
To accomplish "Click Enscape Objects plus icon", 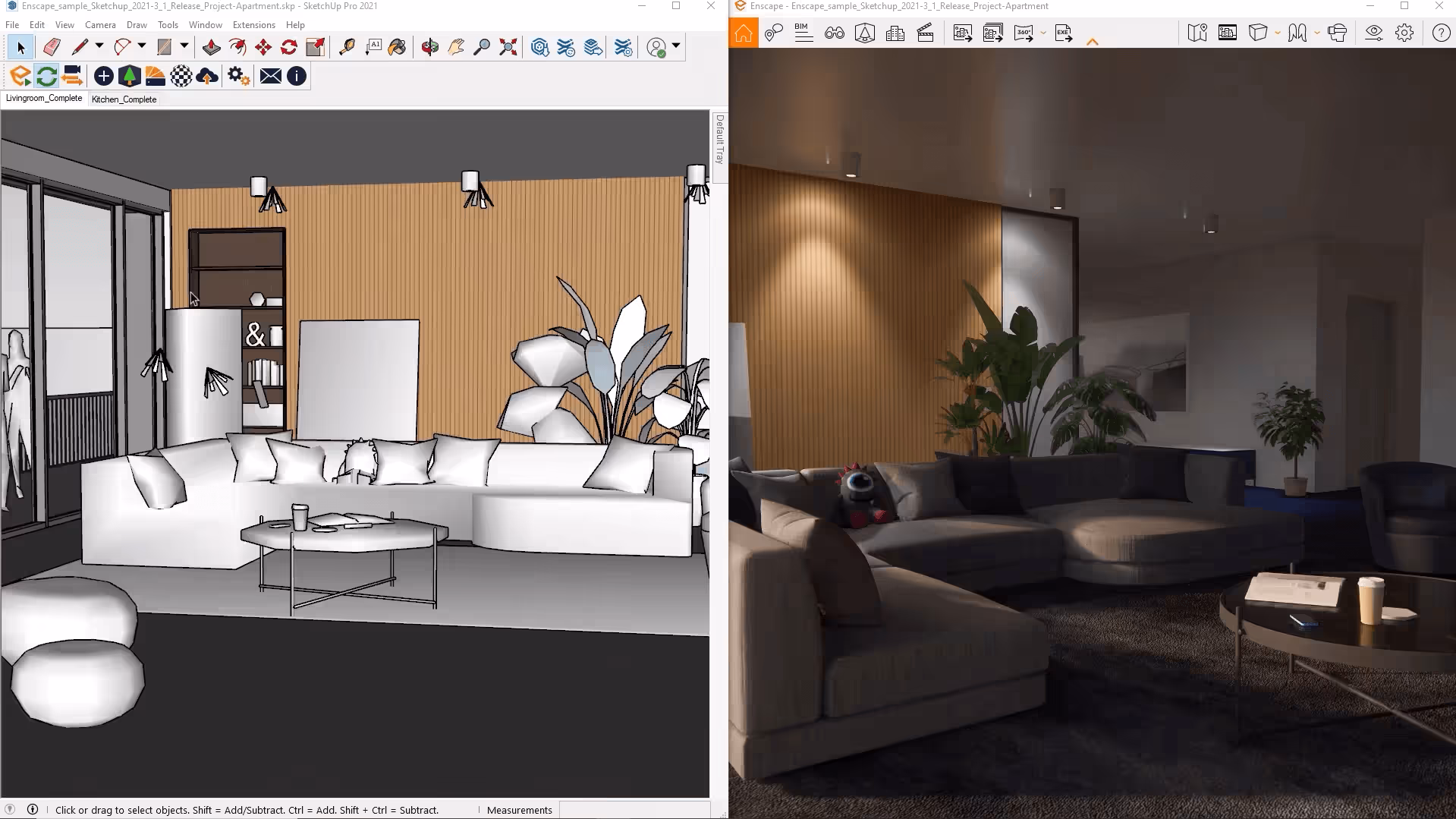I will [104, 76].
